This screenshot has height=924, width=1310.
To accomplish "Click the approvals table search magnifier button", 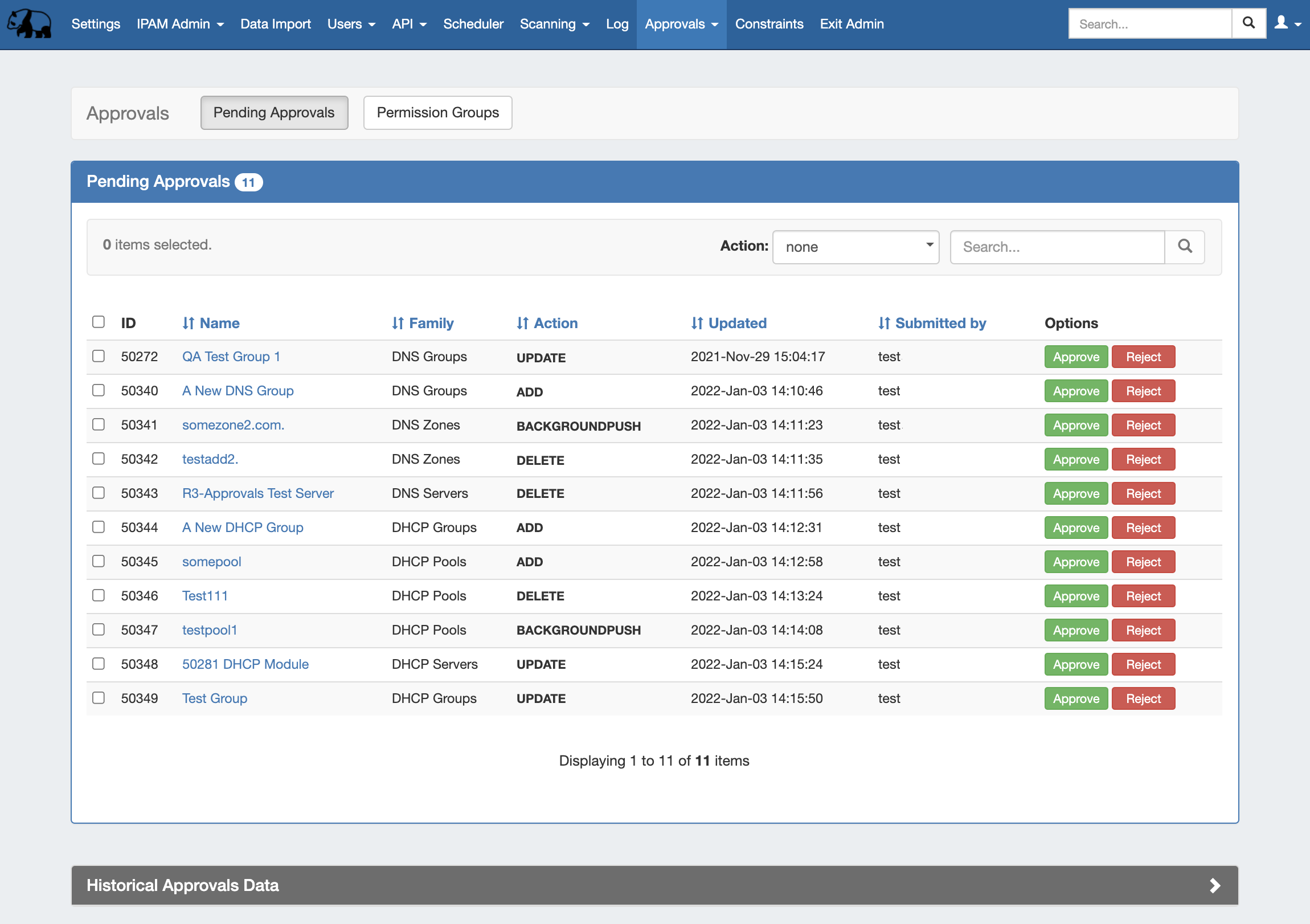I will [x=1185, y=247].
